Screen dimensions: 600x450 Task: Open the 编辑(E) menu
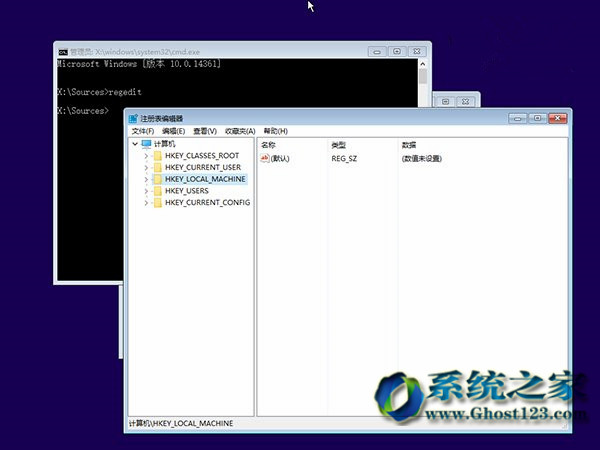[x=173, y=131]
